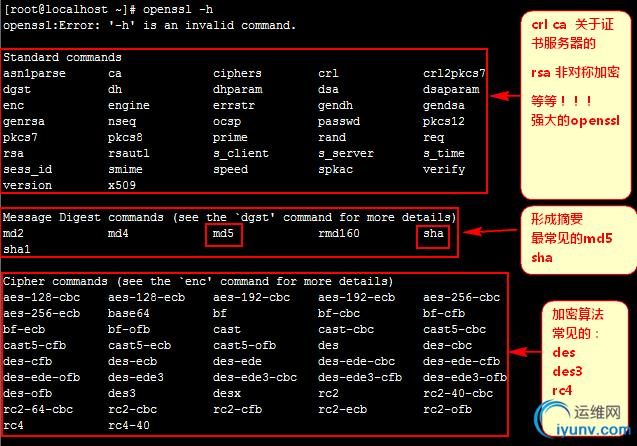The height and width of the screenshot is (446, 637).
Task: Select the 'Standard commands' heading
Action: (x=62, y=57)
